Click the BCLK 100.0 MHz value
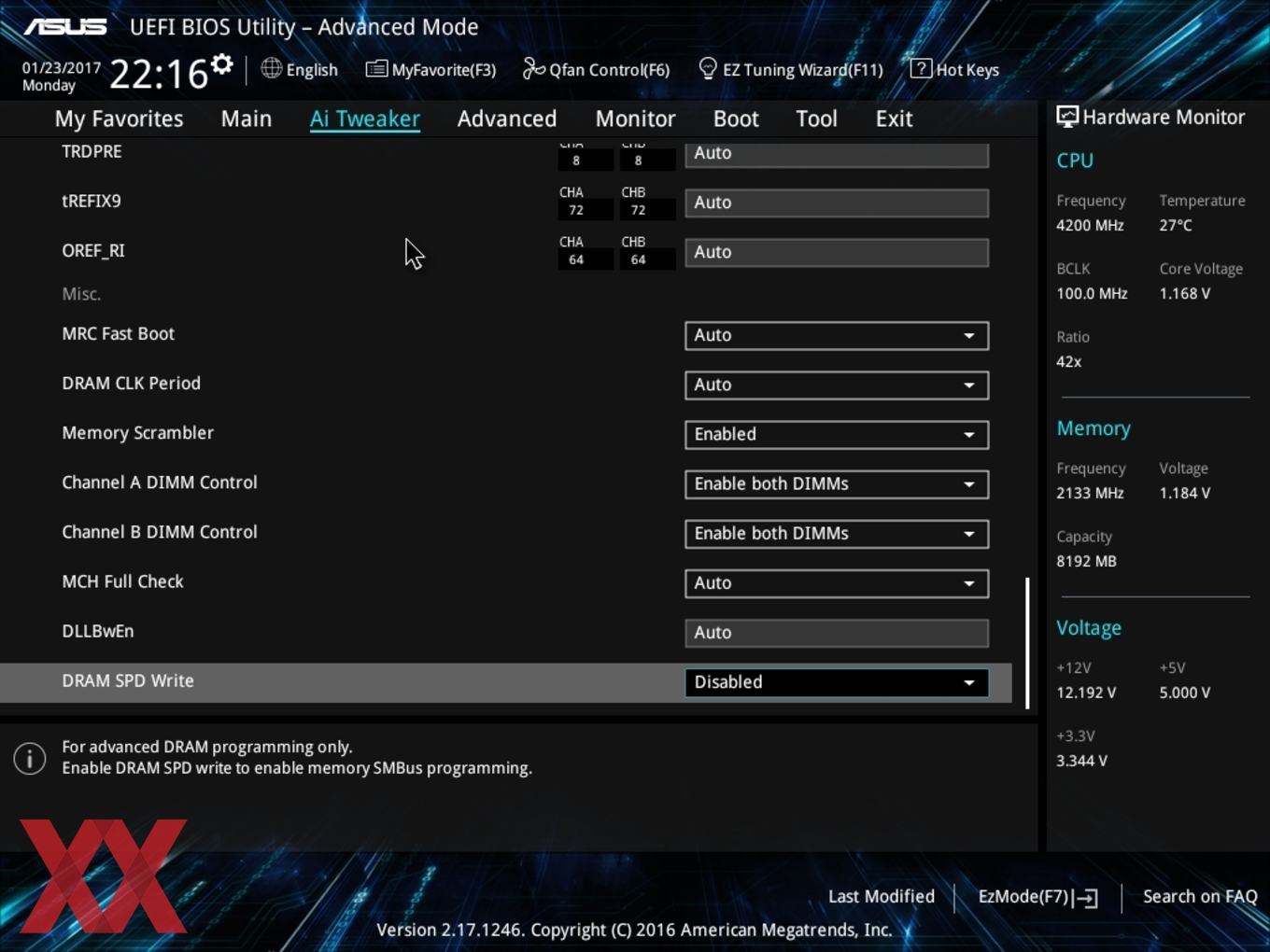Screen dimensions: 1270x952 point(1092,293)
